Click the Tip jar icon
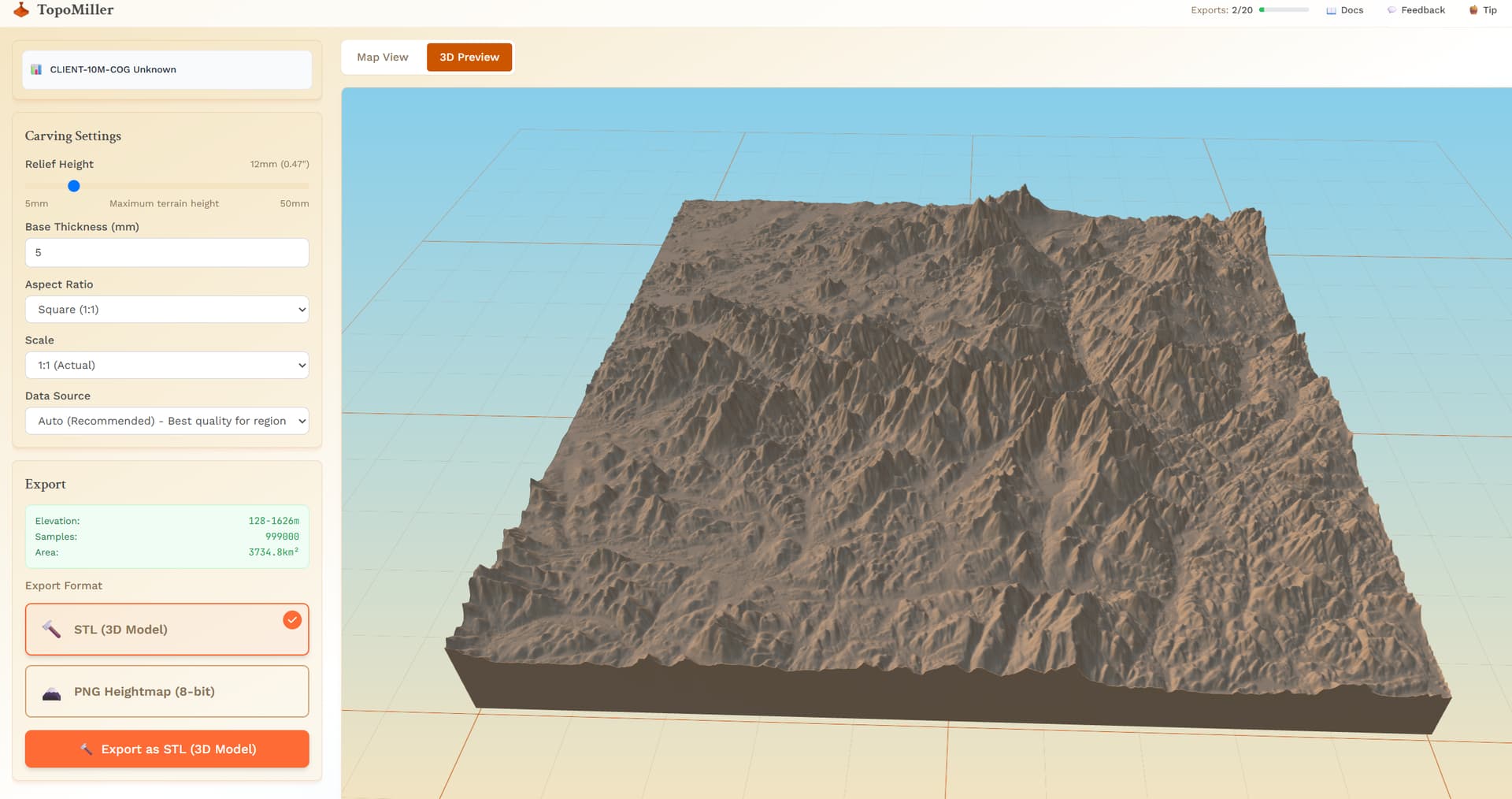Screen dimensions: 1512x799 (1473, 10)
